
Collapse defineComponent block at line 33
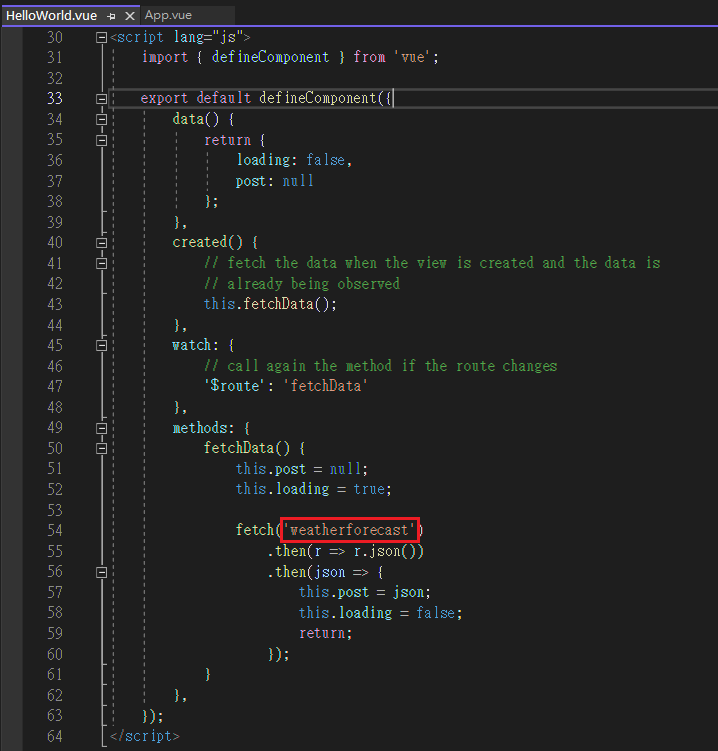[101, 99]
